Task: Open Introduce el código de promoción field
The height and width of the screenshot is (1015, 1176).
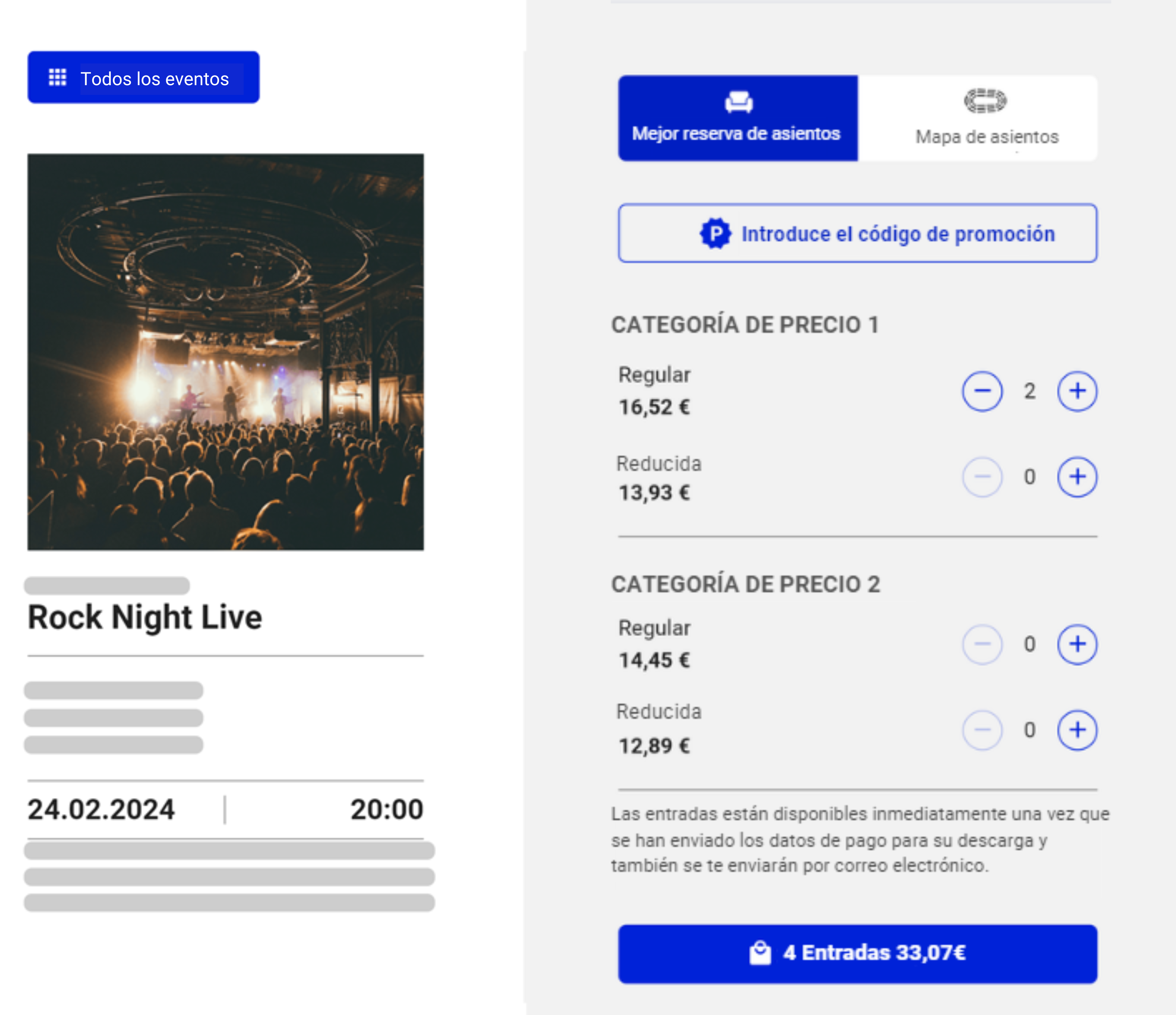Action: (857, 233)
